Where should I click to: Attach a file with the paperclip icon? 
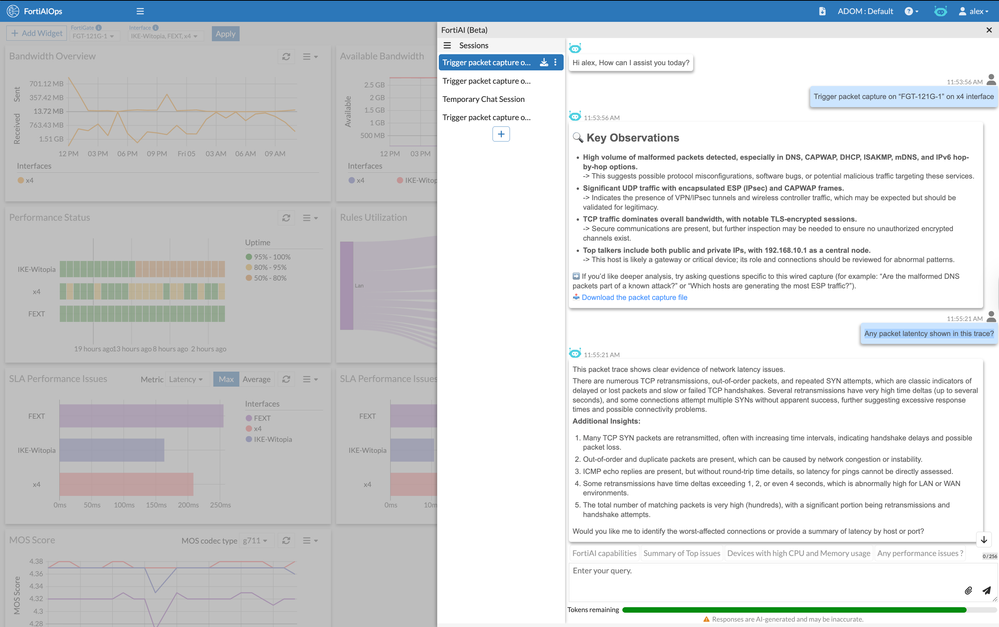pos(968,591)
